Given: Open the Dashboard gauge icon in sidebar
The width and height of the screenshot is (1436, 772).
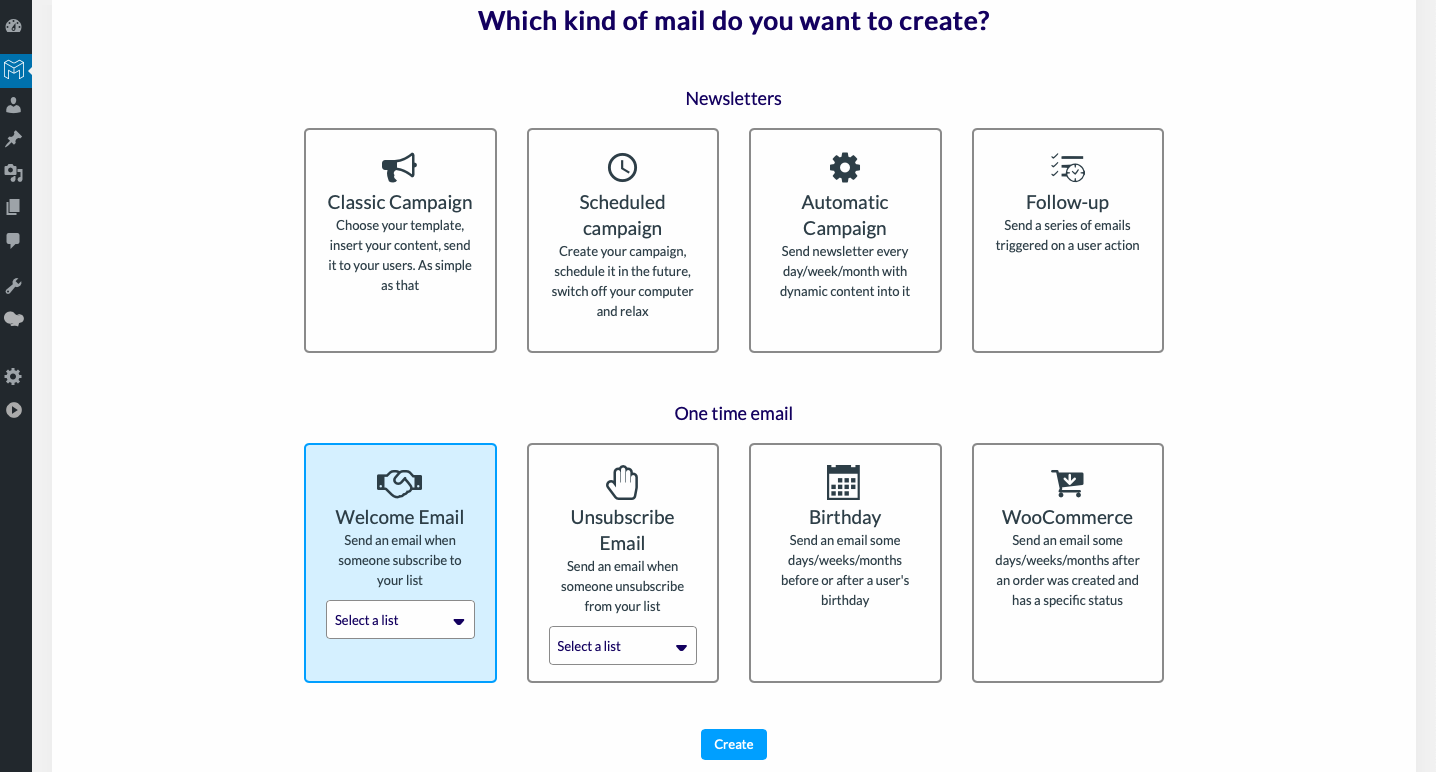Looking at the screenshot, I should tap(14, 26).
